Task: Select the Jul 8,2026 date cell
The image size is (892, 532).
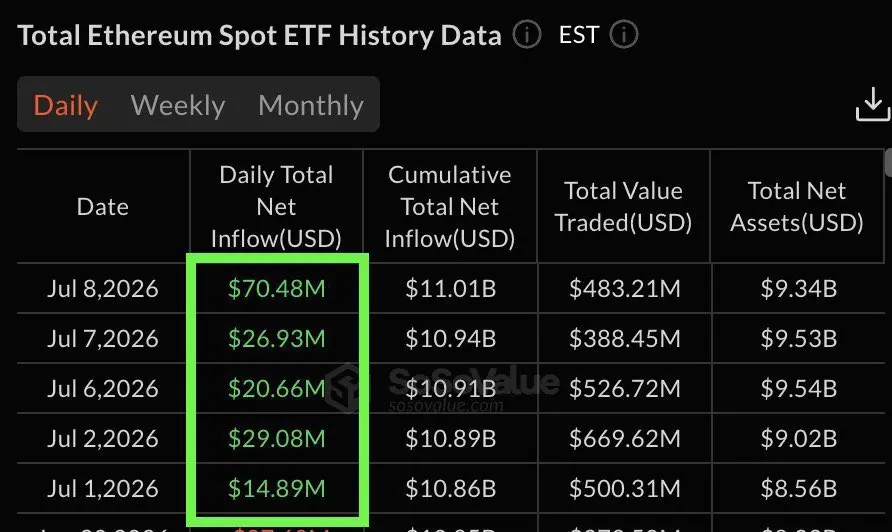Action: tap(103, 288)
